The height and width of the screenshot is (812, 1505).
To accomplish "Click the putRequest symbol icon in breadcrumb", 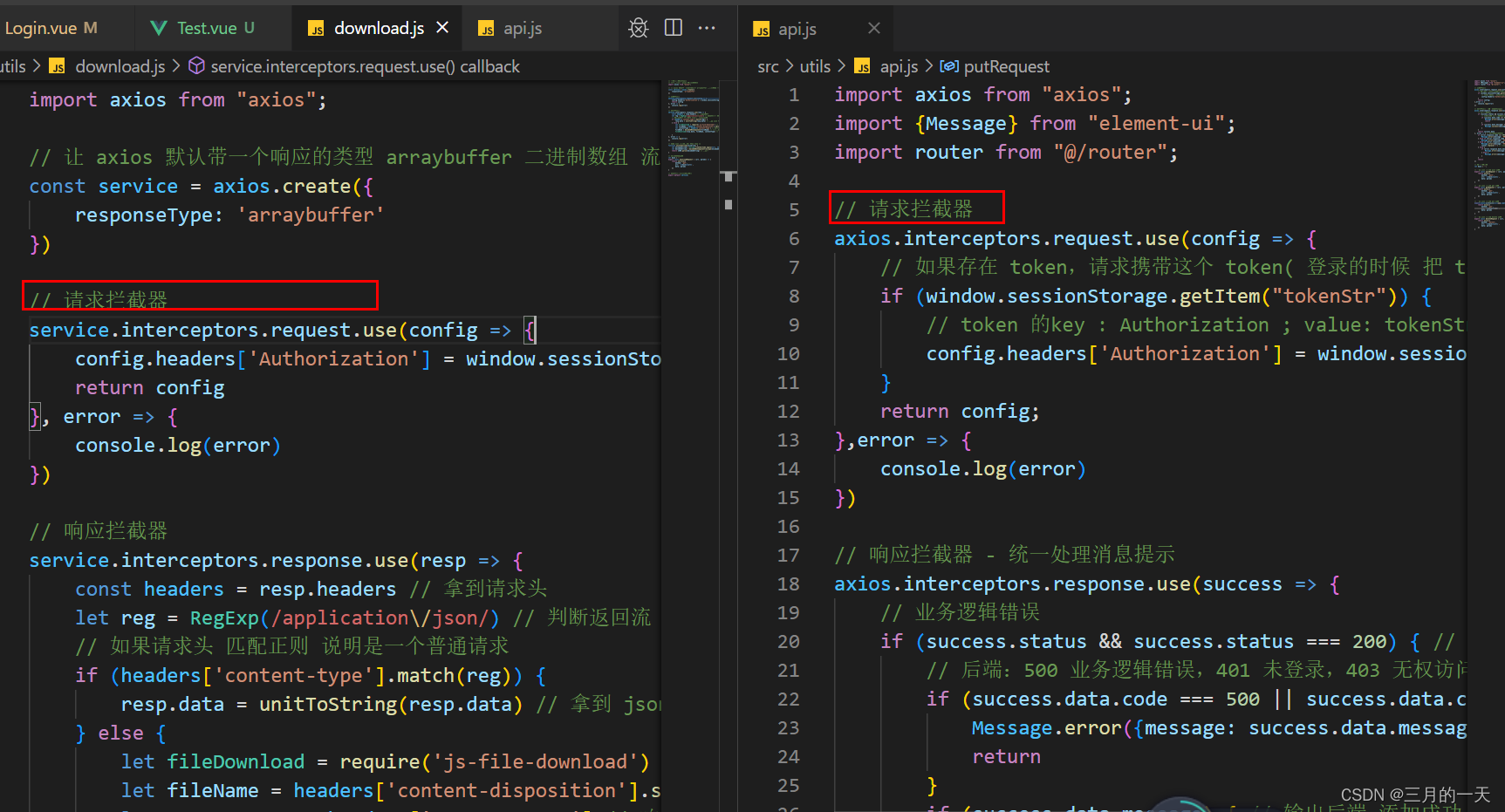I will point(949,66).
